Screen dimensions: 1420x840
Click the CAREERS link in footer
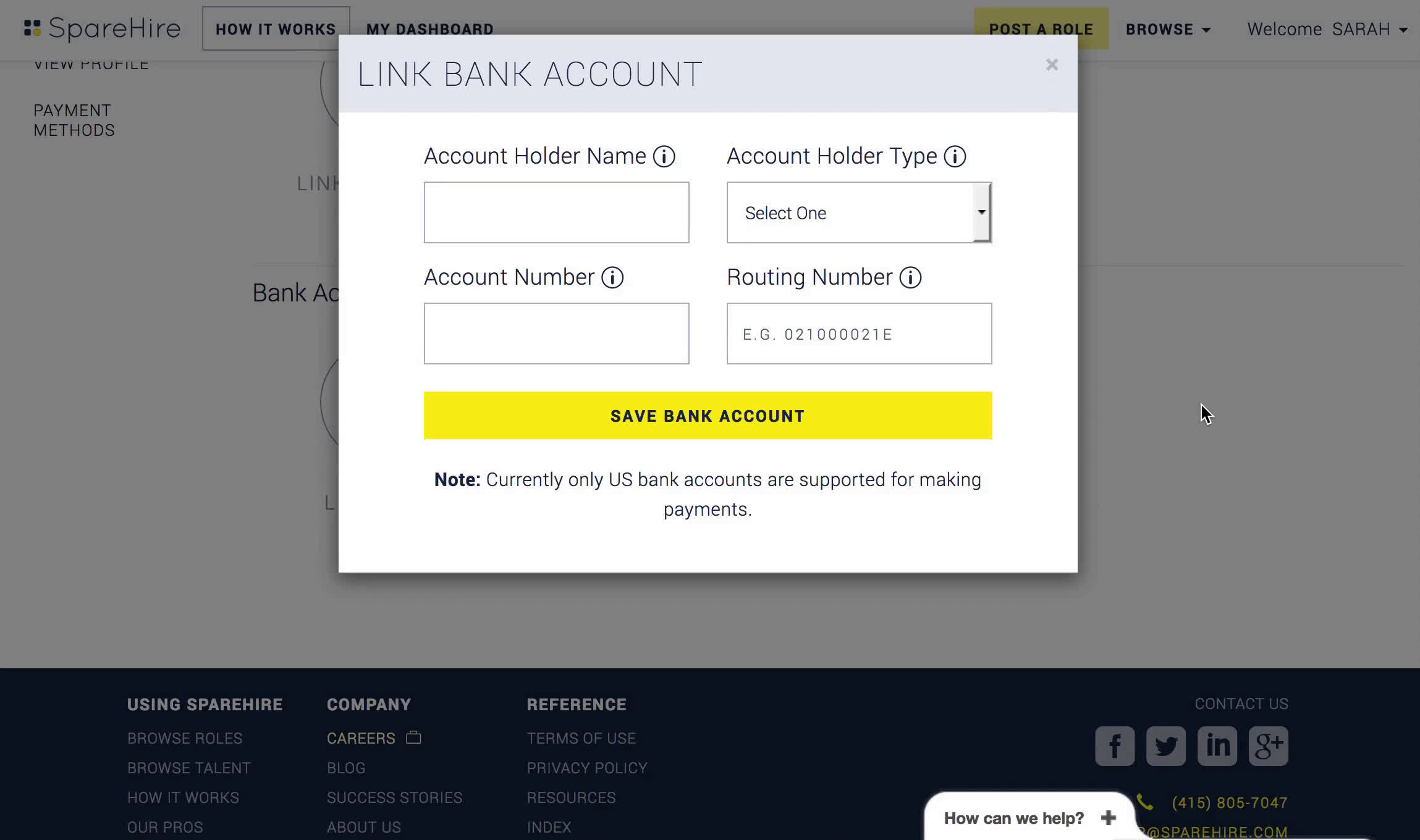361,738
